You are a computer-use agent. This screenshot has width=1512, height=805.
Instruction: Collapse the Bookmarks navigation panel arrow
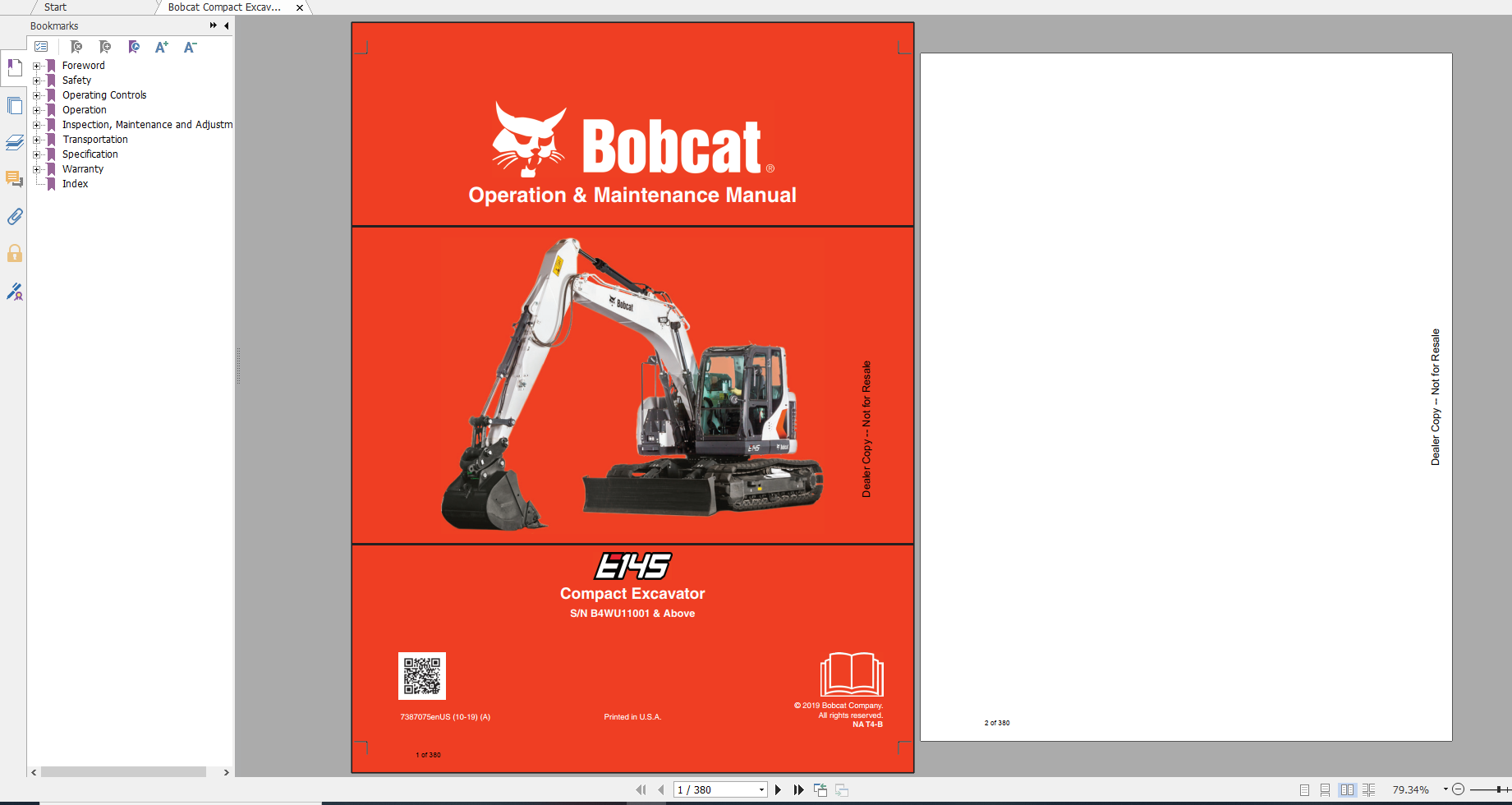click(227, 25)
